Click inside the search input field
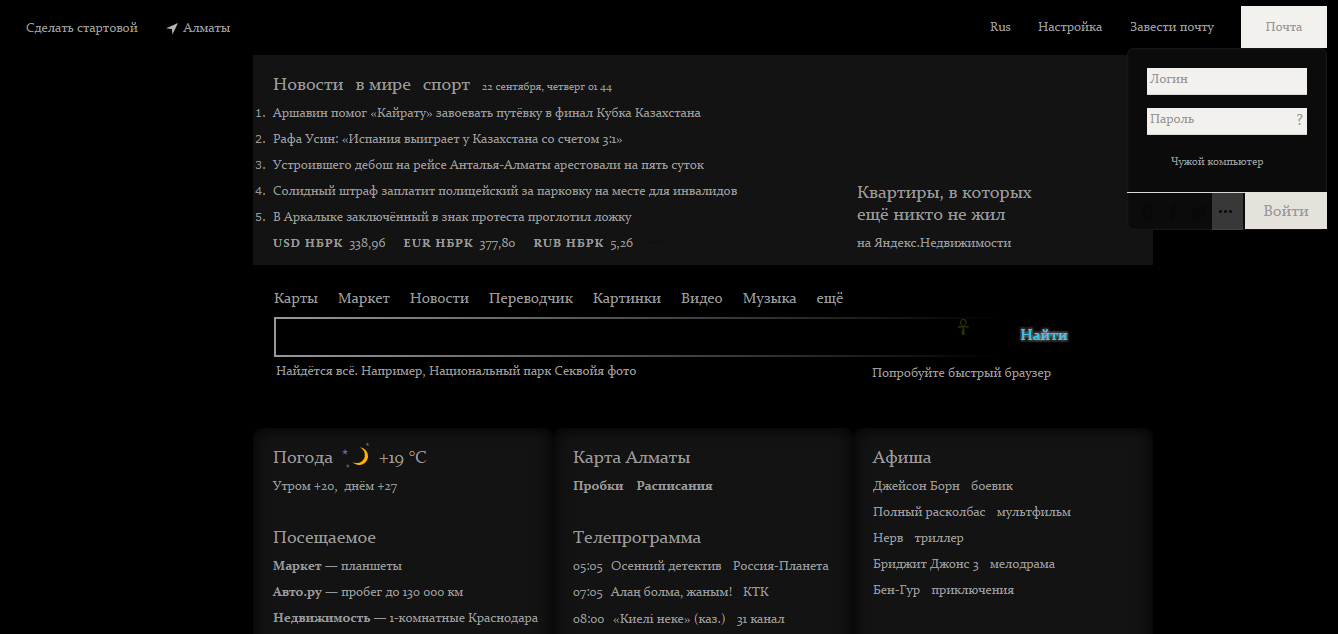Viewport: 1338px width, 634px height. tap(600, 336)
